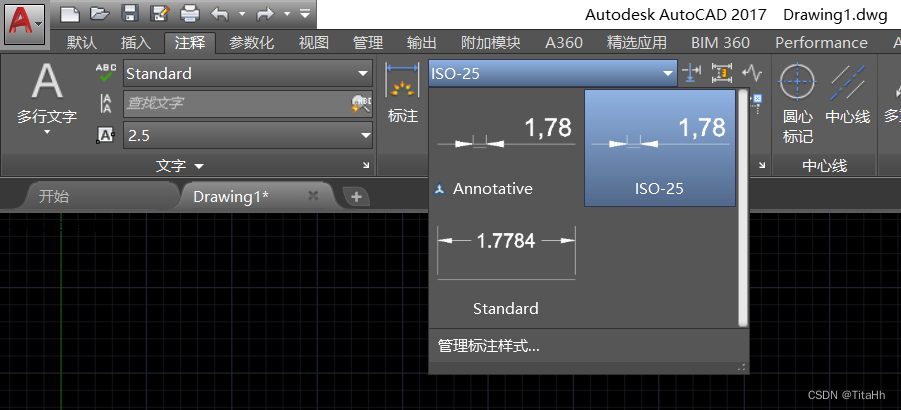
Task: Launch the dimension style dialog arrow
Action: coord(762,165)
